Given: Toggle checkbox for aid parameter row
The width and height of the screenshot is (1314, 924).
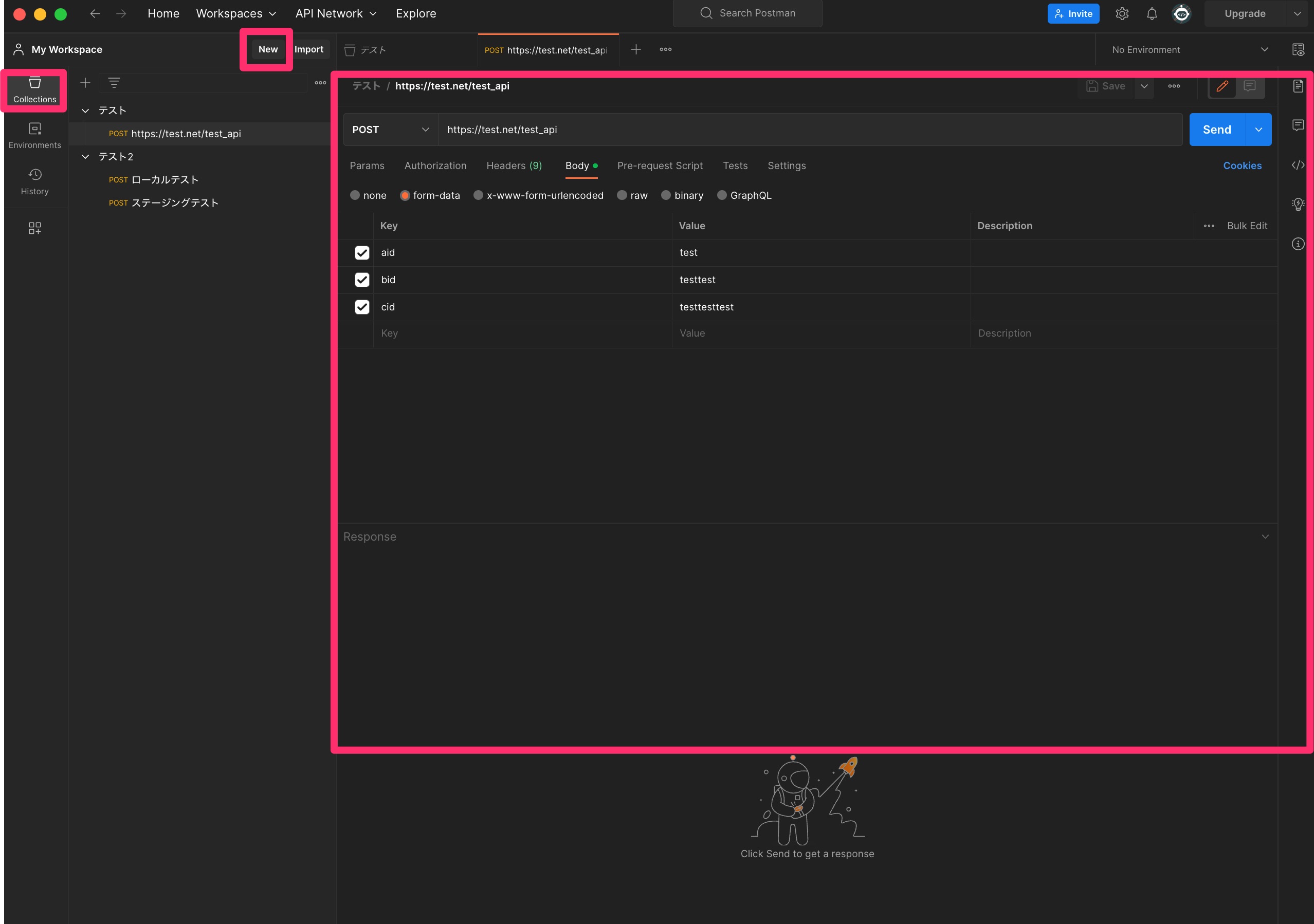Looking at the screenshot, I should coord(362,252).
